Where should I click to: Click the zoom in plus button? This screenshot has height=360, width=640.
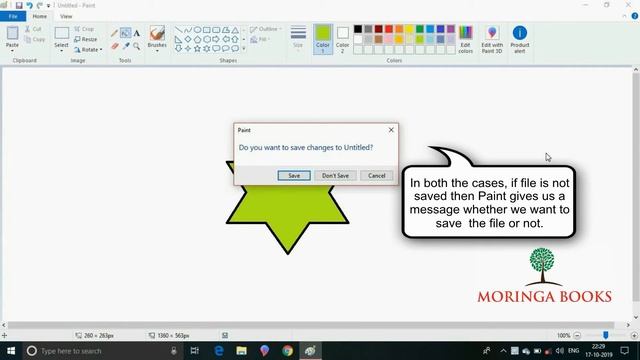click(634, 336)
